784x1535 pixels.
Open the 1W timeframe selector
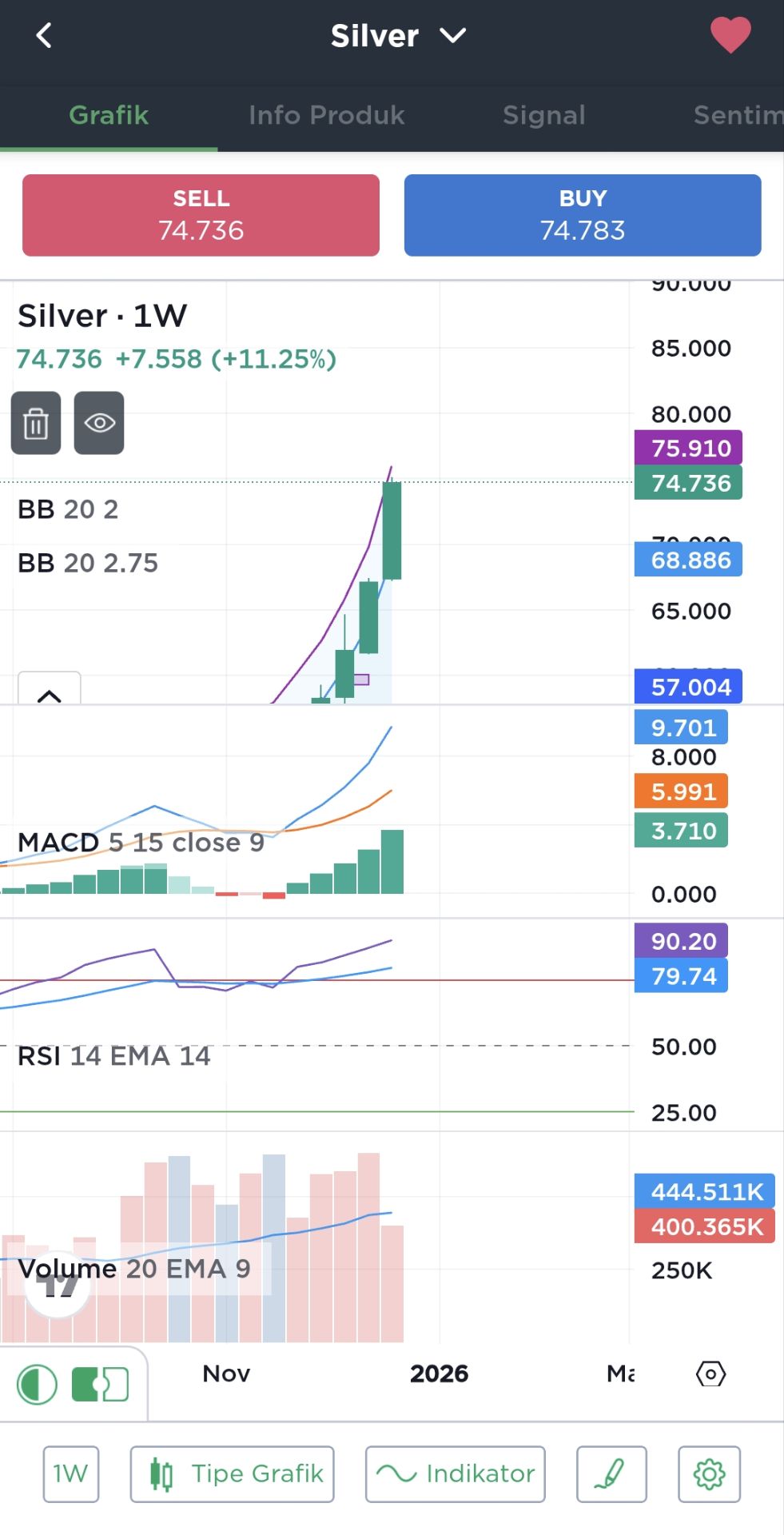click(x=71, y=1473)
